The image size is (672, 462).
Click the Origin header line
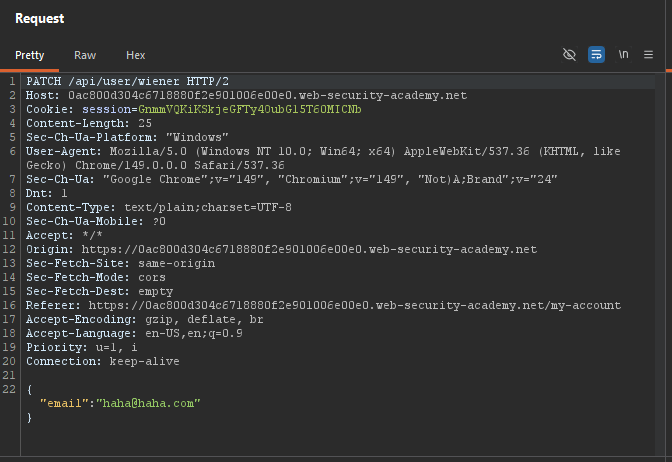click(282, 249)
